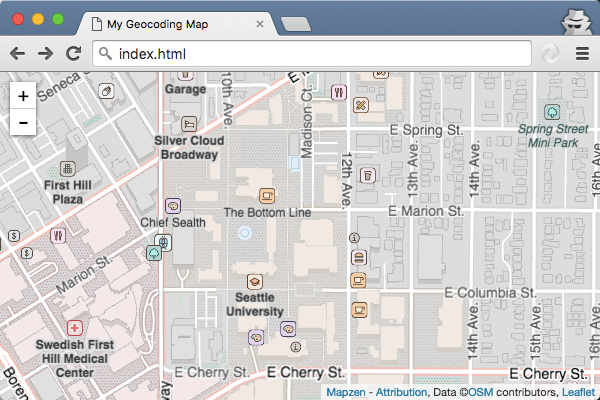The width and height of the screenshot is (600, 400).
Task: Click The Bottom Line cafe cup icon
Action: click(x=267, y=196)
